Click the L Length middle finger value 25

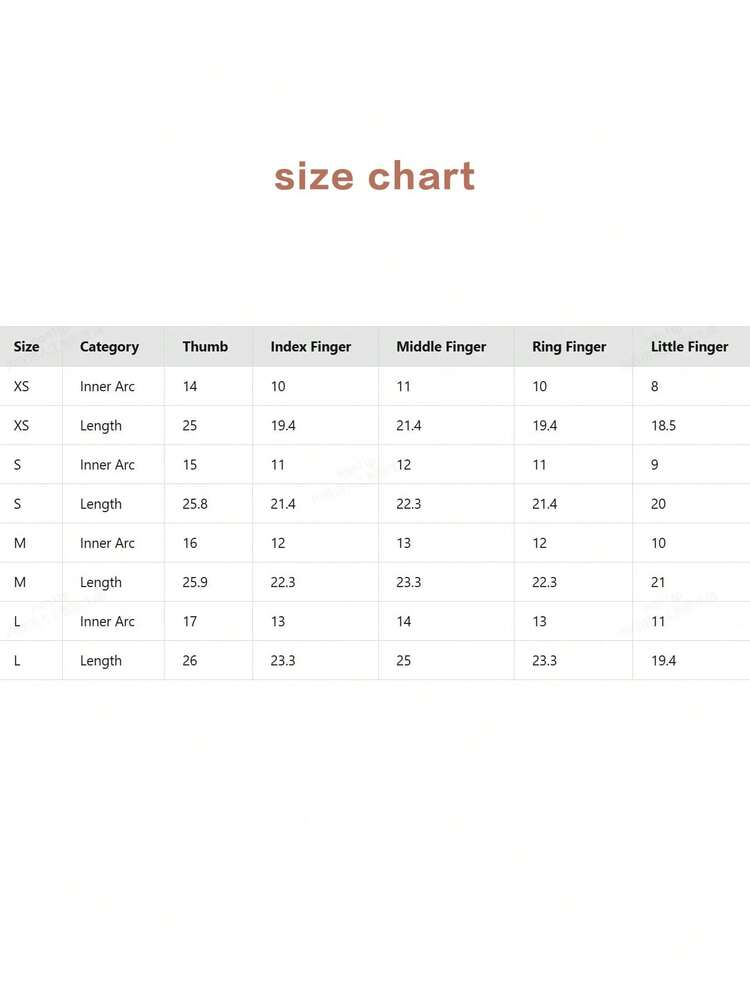(404, 661)
